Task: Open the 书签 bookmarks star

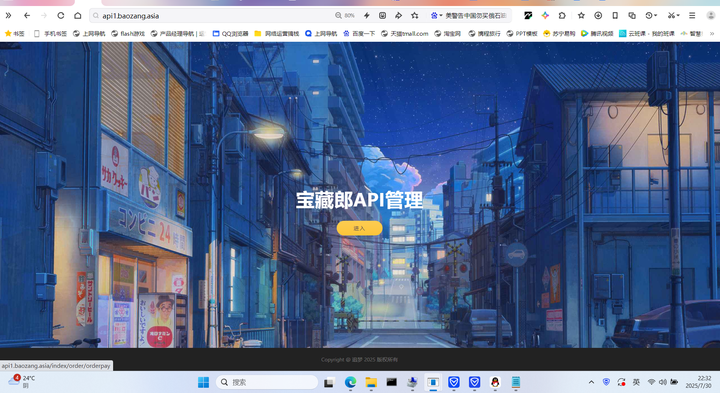Action: tap(14, 34)
